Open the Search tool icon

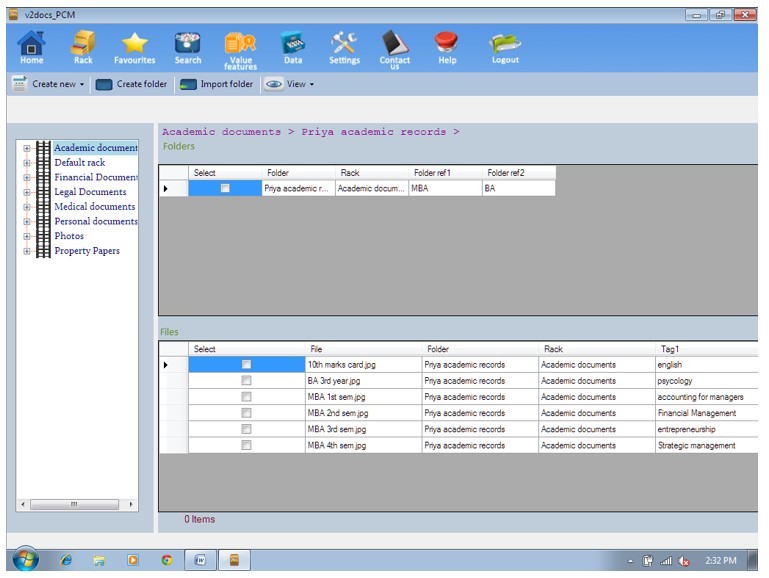click(x=187, y=44)
